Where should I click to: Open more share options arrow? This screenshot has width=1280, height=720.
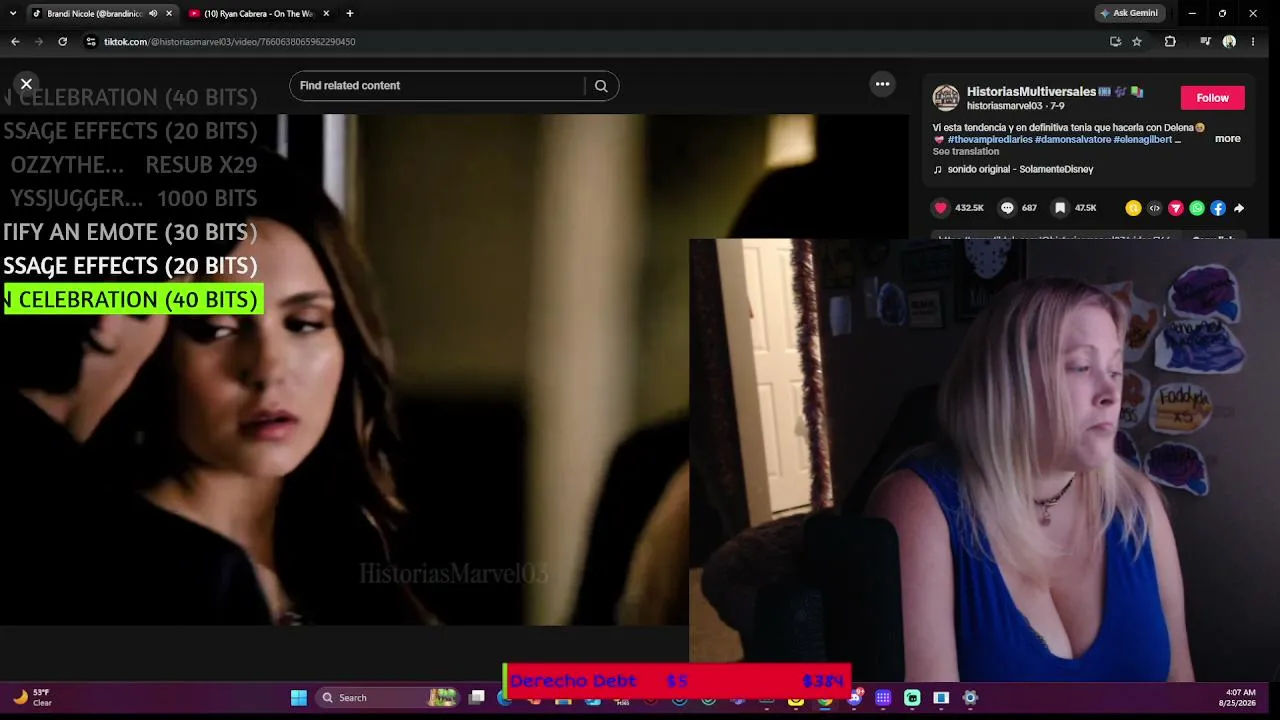pyautogui.click(x=1239, y=208)
